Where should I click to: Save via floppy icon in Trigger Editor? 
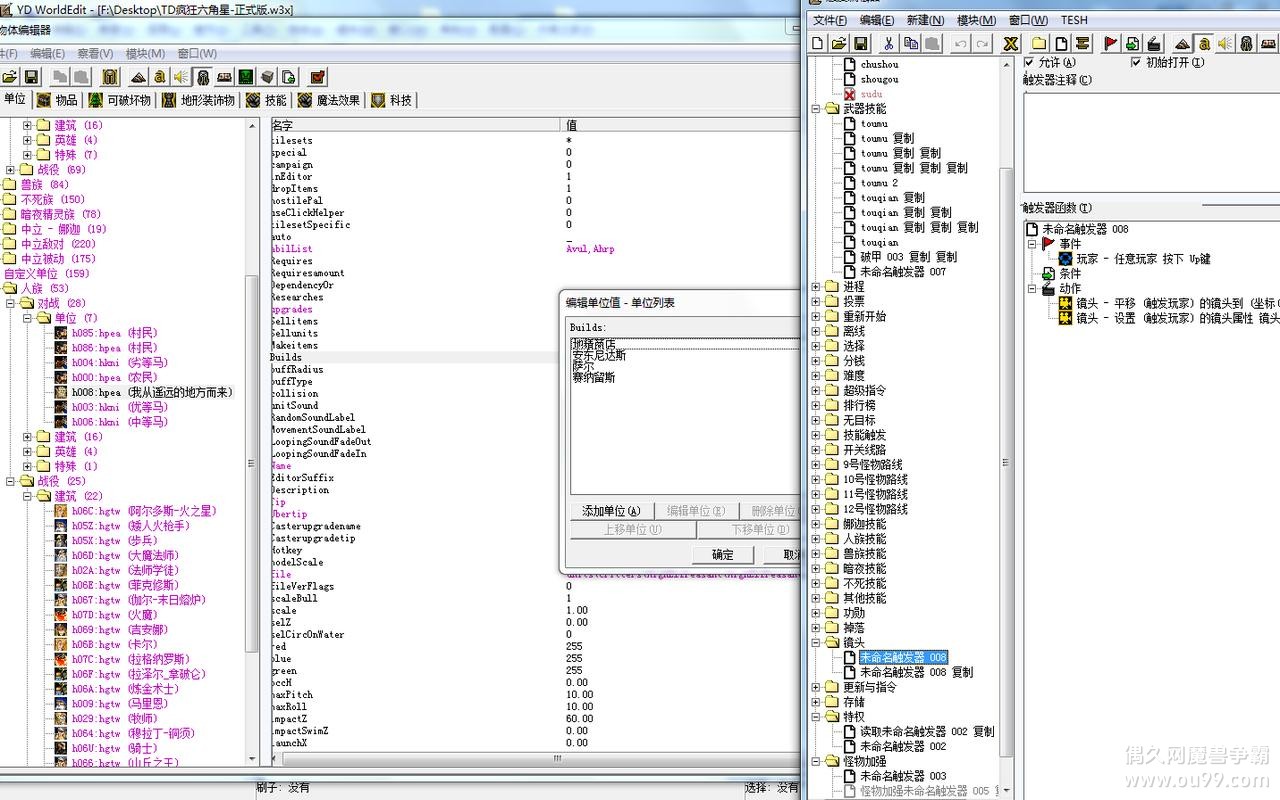click(x=860, y=43)
